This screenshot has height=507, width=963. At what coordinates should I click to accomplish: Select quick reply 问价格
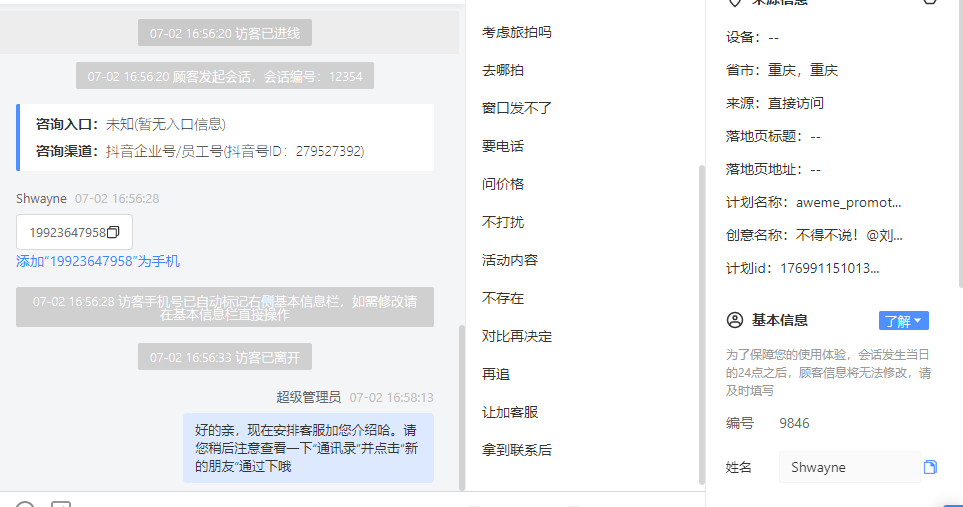point(502,184)
